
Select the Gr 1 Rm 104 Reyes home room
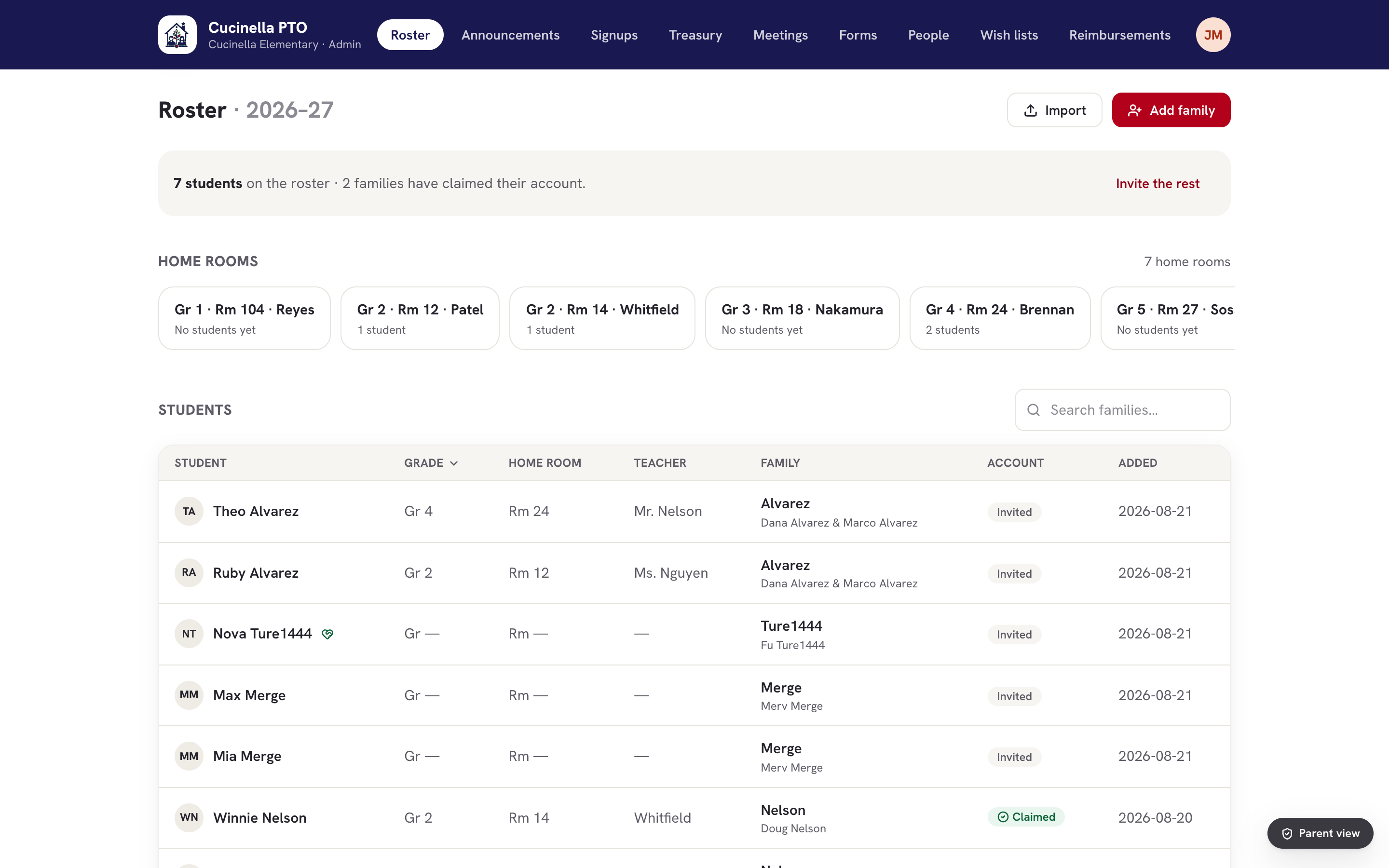point(245,319)
